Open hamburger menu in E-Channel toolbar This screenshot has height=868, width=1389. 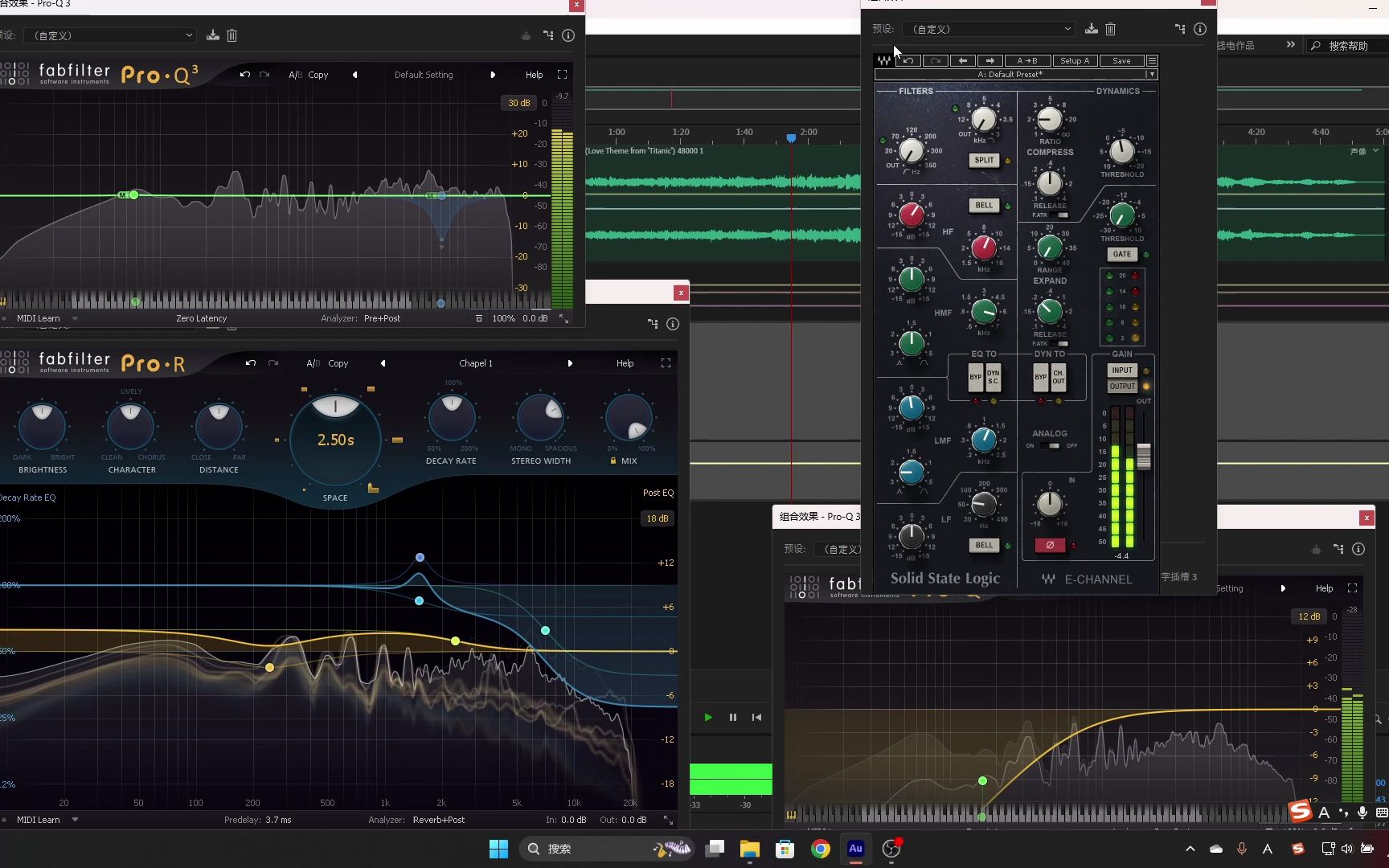pos(1152,60)
